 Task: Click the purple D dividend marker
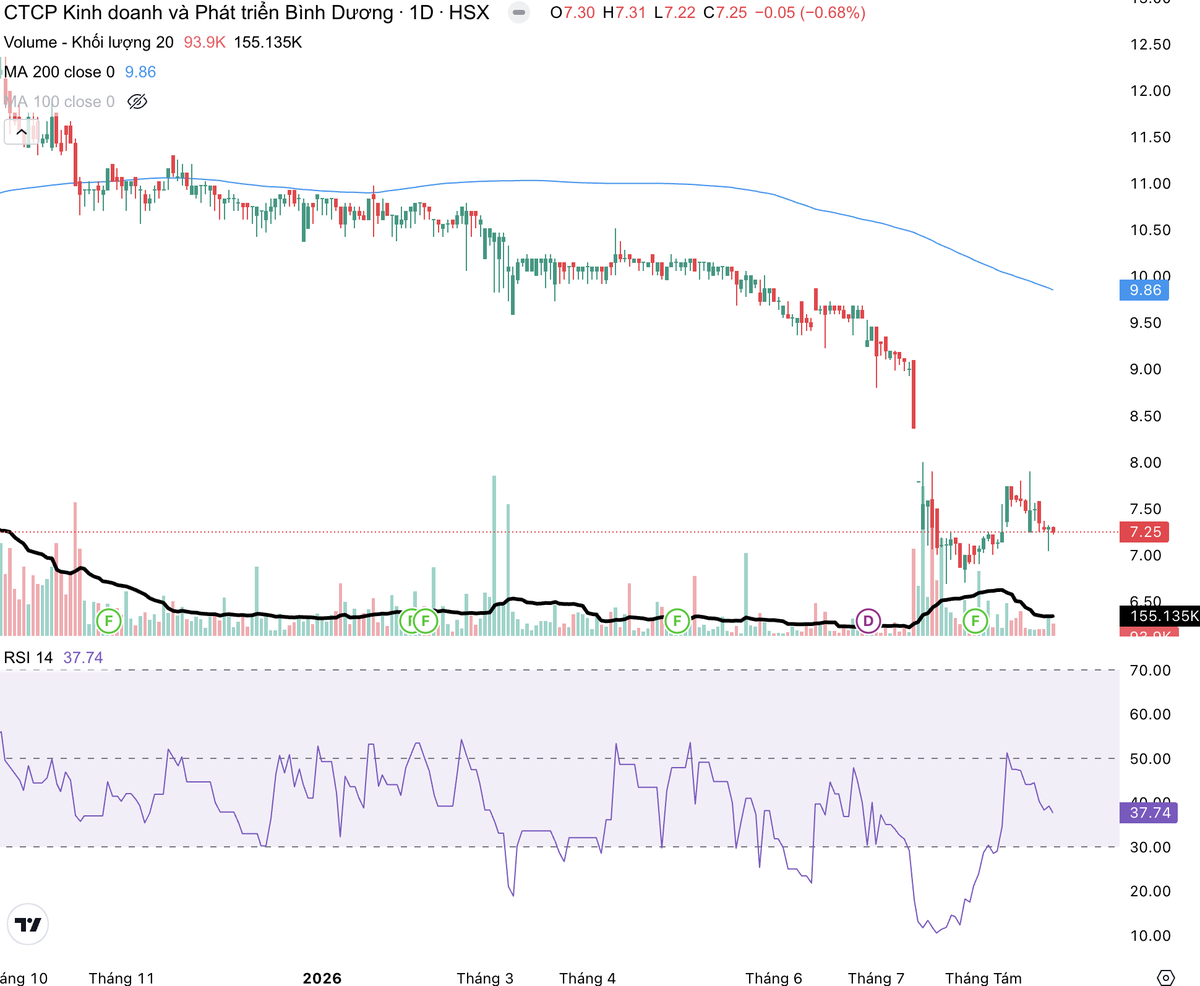pyautogui.click(x=868, y=621)
